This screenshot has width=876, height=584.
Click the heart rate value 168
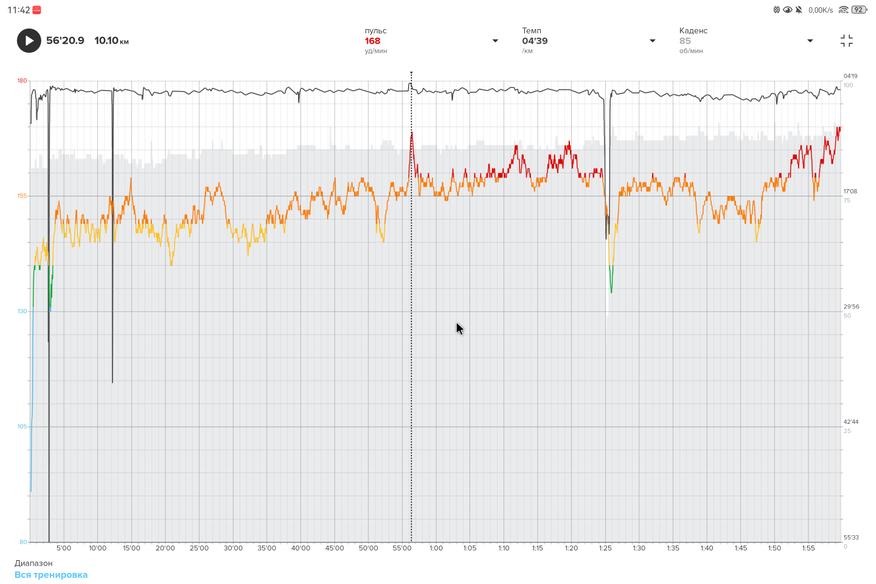point(373,41)
